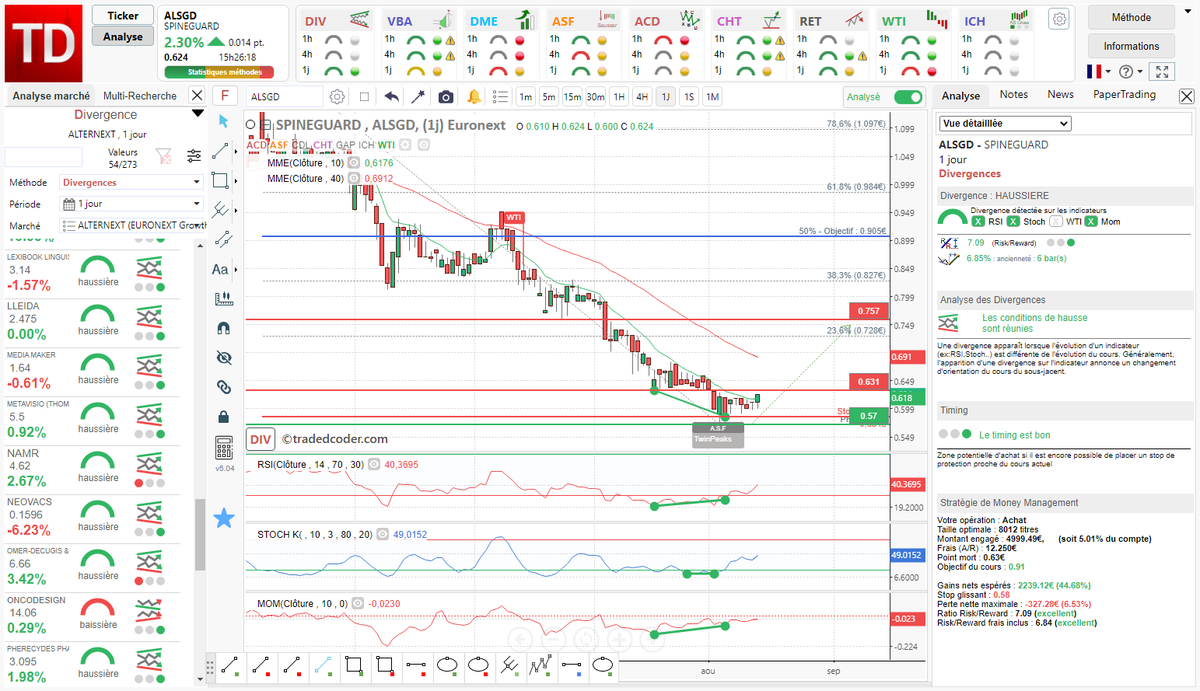Select the 4H timeframe
Viewport: 1200px width, 691px height.
(x=642, y=97)
